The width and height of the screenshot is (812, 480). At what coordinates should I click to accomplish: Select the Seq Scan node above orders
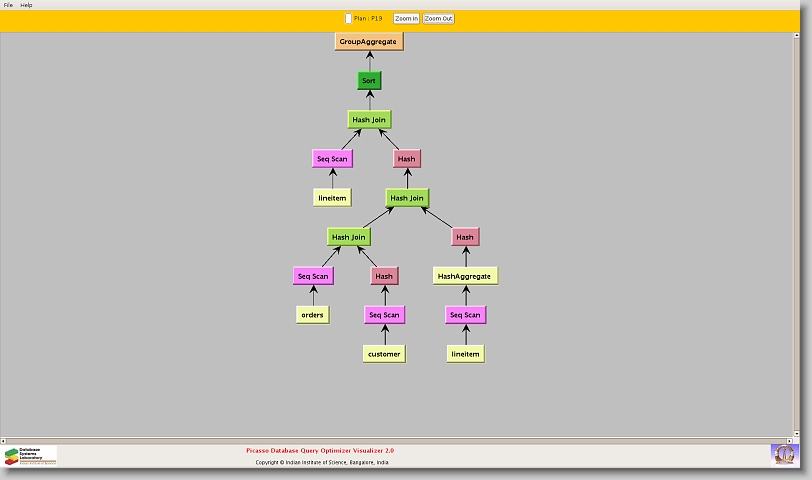coord(313,276)
